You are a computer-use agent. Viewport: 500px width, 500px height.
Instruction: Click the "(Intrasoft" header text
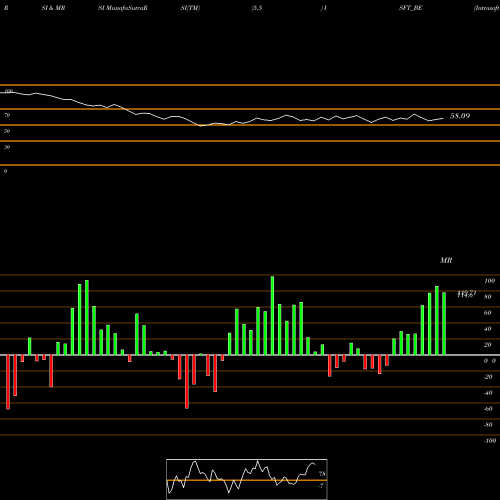point(487,8)
